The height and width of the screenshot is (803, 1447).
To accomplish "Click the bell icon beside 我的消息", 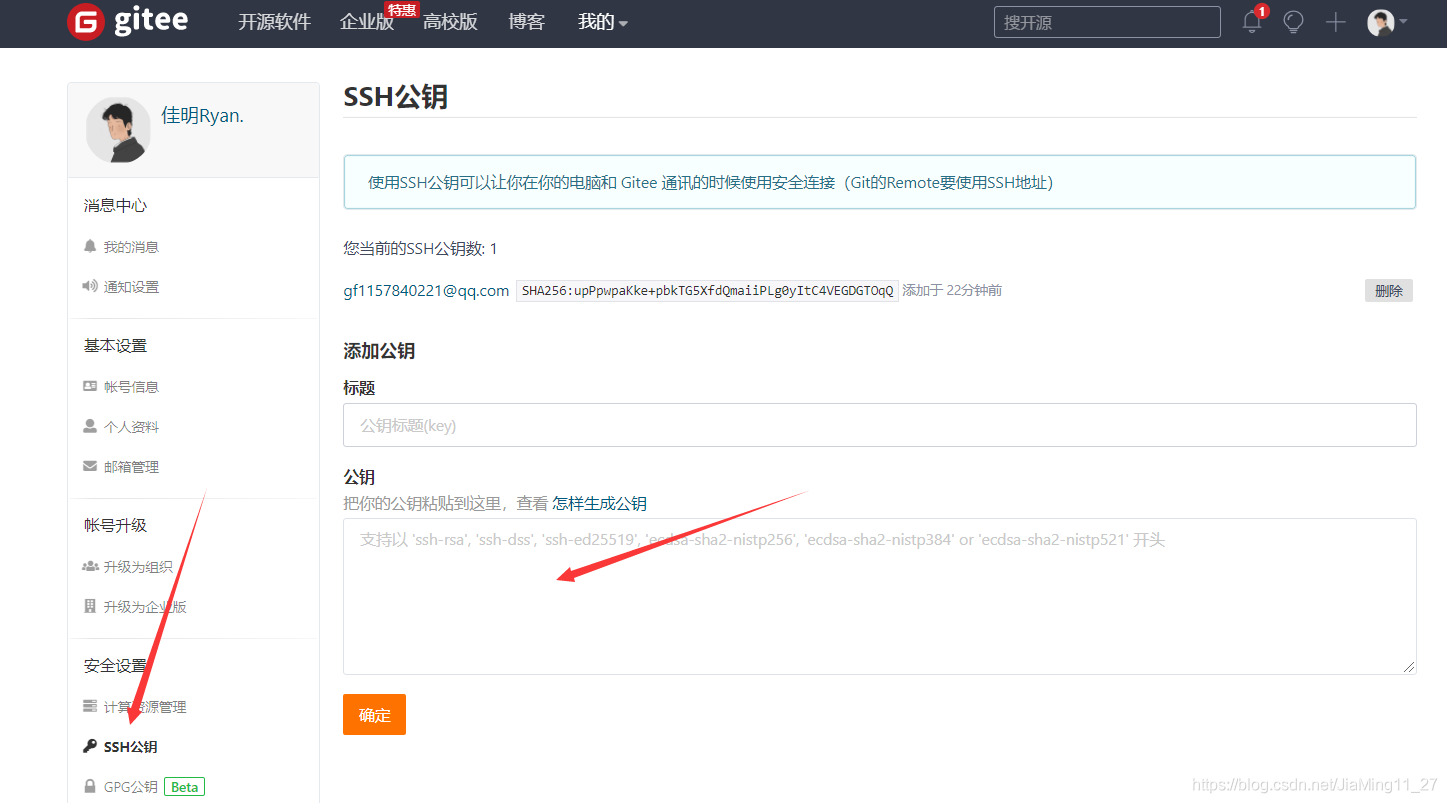I will [90, 246].
